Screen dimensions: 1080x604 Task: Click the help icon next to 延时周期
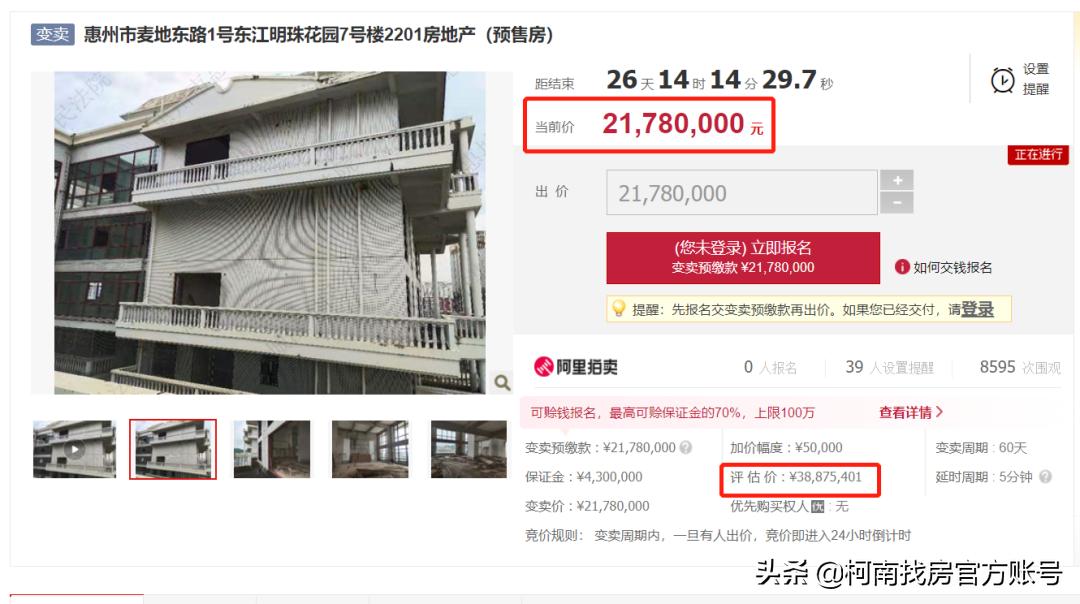[x=1046, y=477]
